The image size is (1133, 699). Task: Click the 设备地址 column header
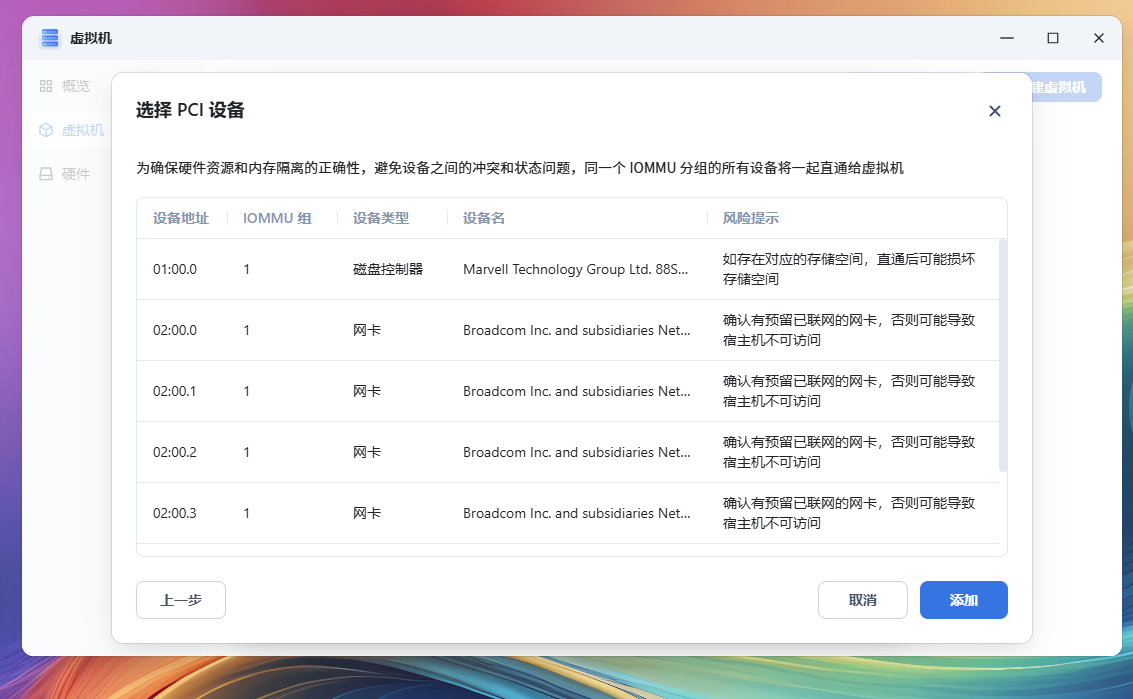click(x=181, y=218)
